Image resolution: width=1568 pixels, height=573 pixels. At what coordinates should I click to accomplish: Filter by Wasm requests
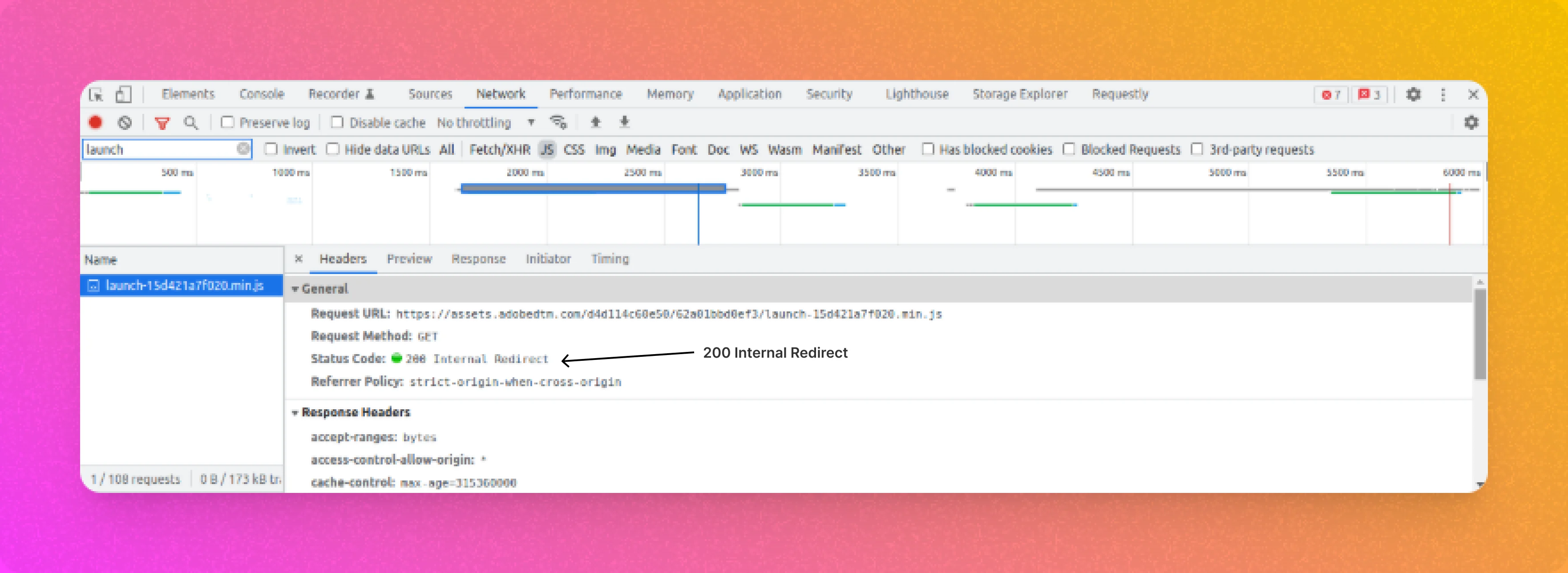(784, 149)
